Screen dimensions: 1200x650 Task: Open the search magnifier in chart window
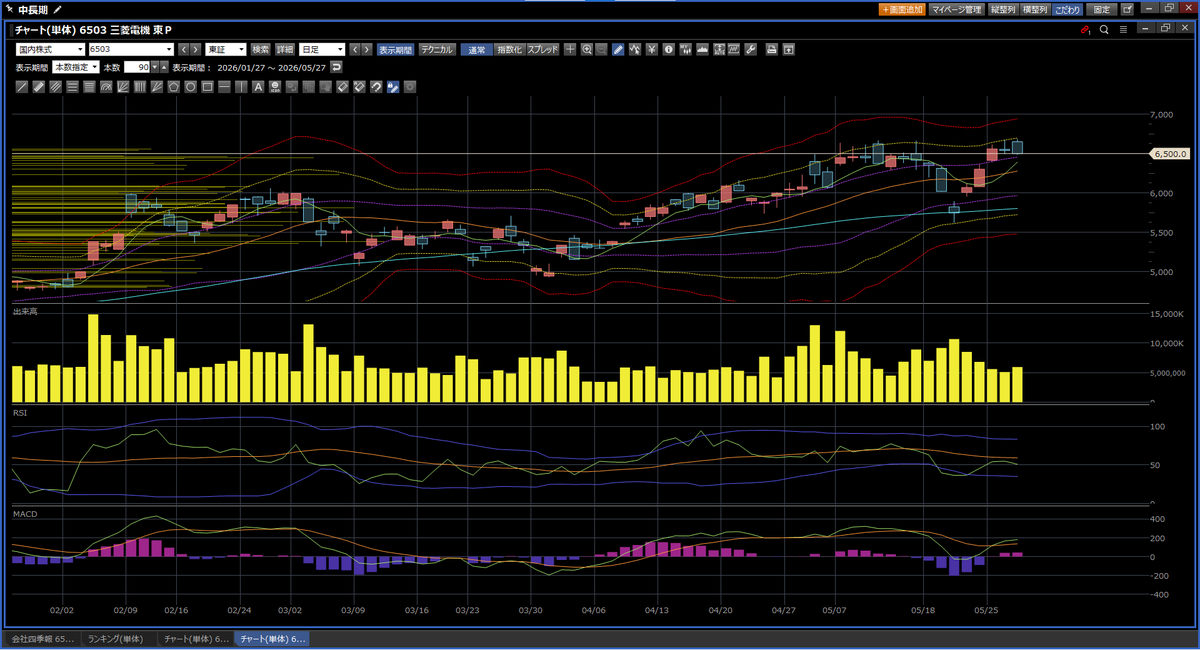pos(1104,29)
